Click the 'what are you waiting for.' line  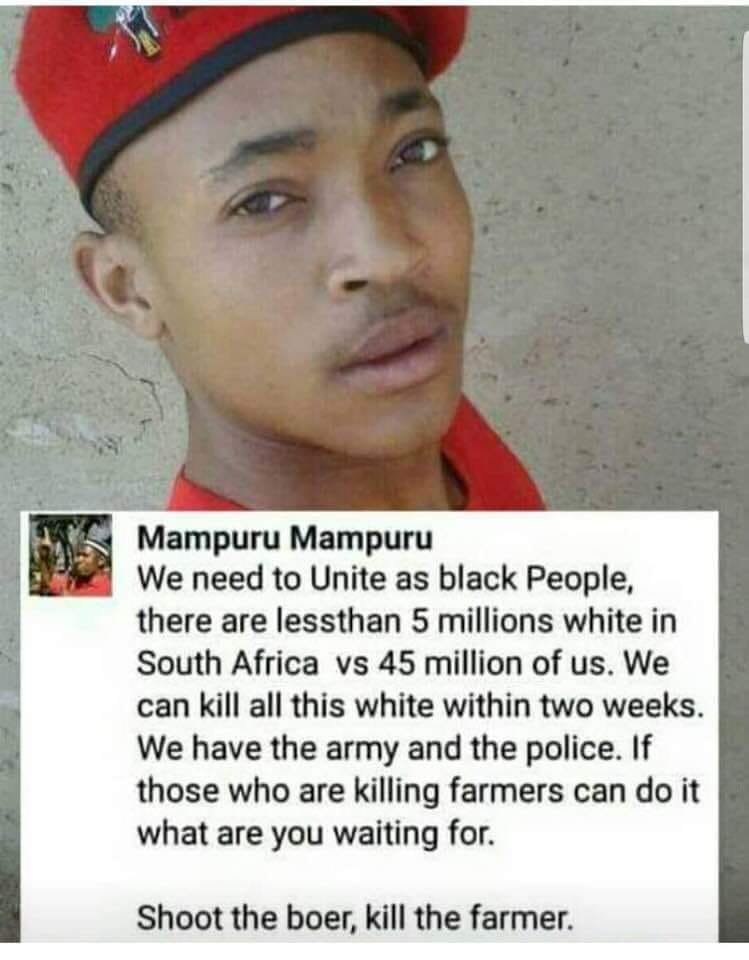pos(315,834)
